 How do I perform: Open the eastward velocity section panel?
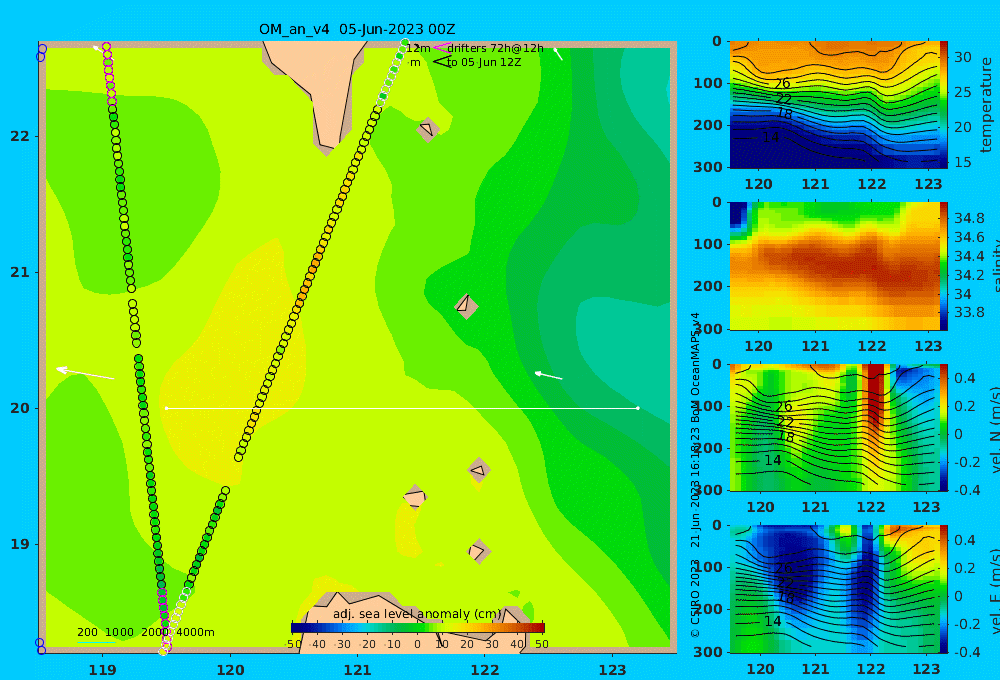(834, 589)
